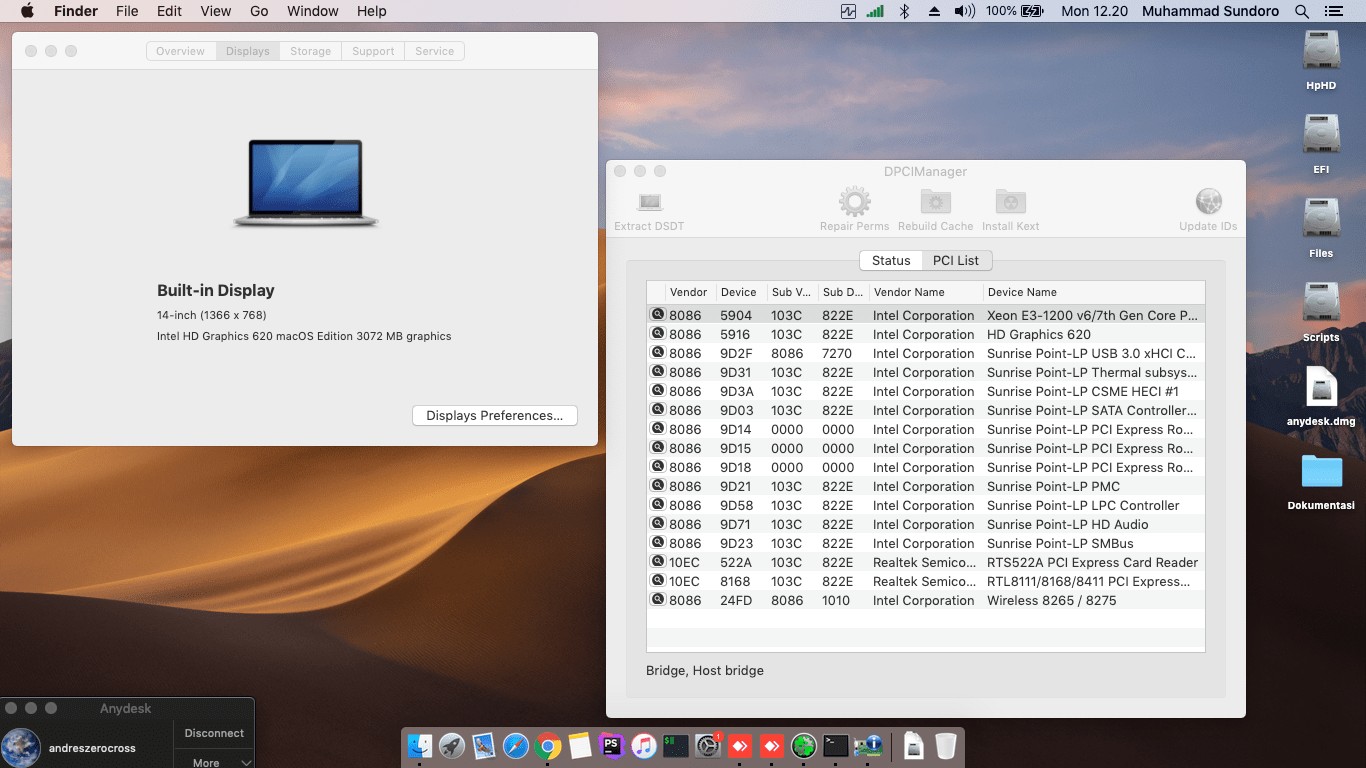The width and height of the screenshot is (1366, 768).
Task: Switch to the Status segment in DPCIManager
Action: pos(890,260)
